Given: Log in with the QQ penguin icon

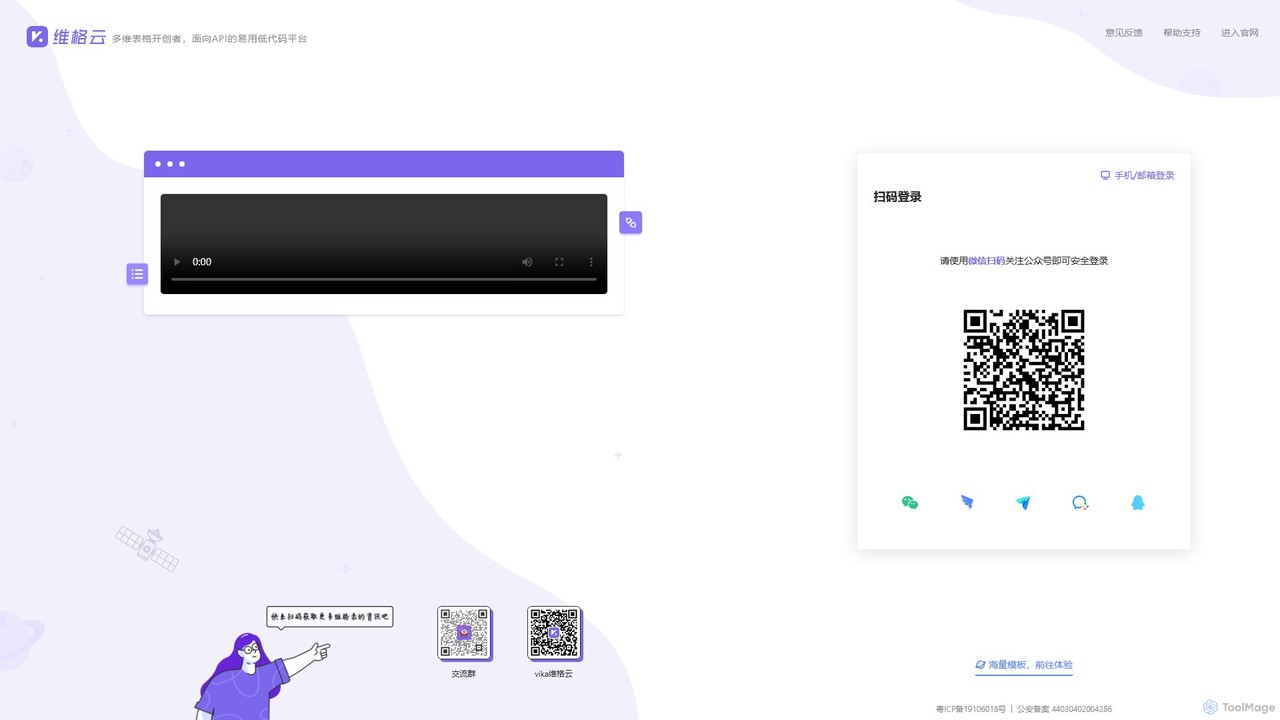Looking at the screenshot, I should pos(1137,503).
